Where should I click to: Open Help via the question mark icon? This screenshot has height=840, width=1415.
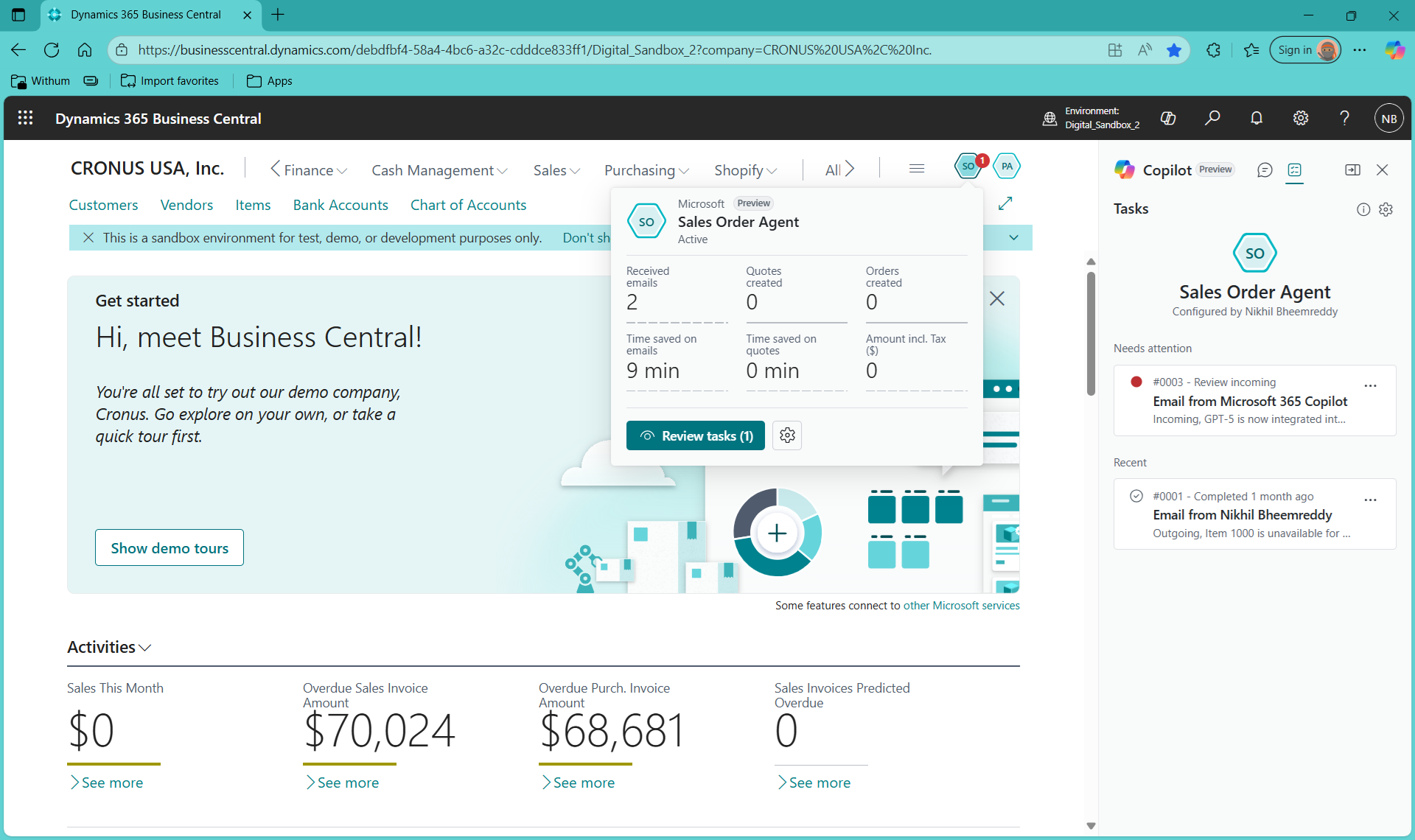pyautogui.click(x=1344, y=118)
